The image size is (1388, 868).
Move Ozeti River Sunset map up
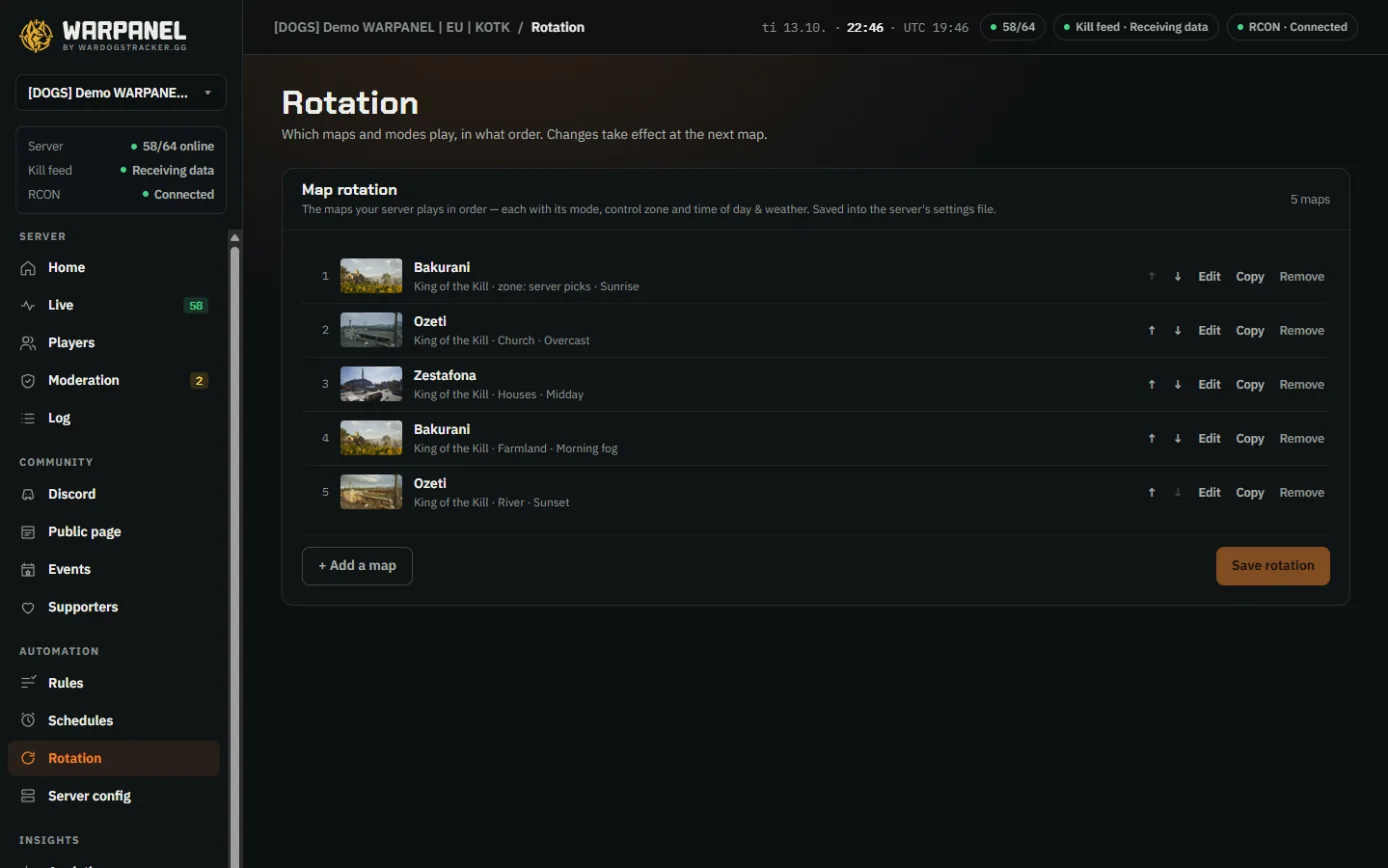coord(1152,493)
